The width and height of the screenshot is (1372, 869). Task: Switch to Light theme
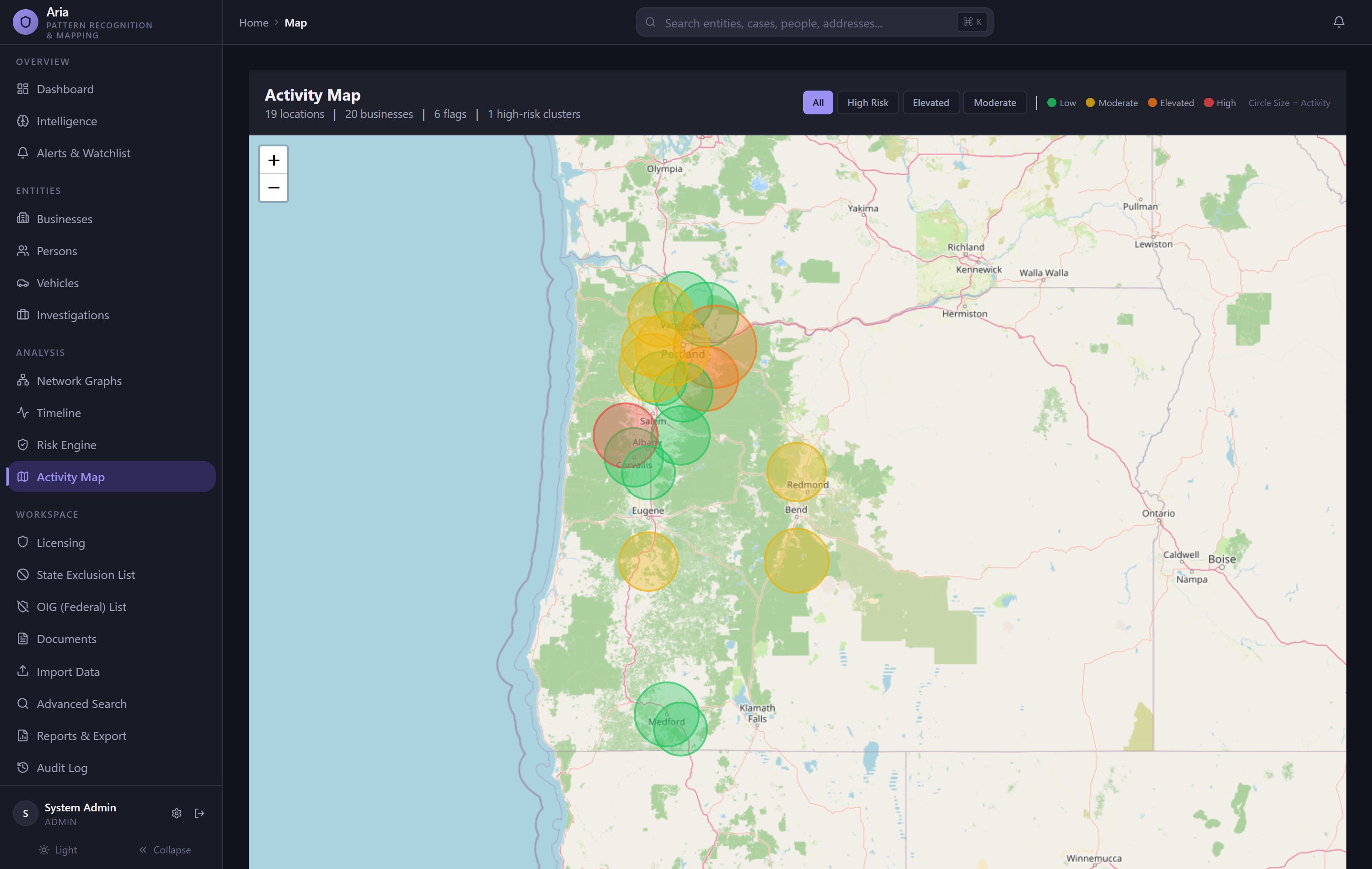(58, 850)
